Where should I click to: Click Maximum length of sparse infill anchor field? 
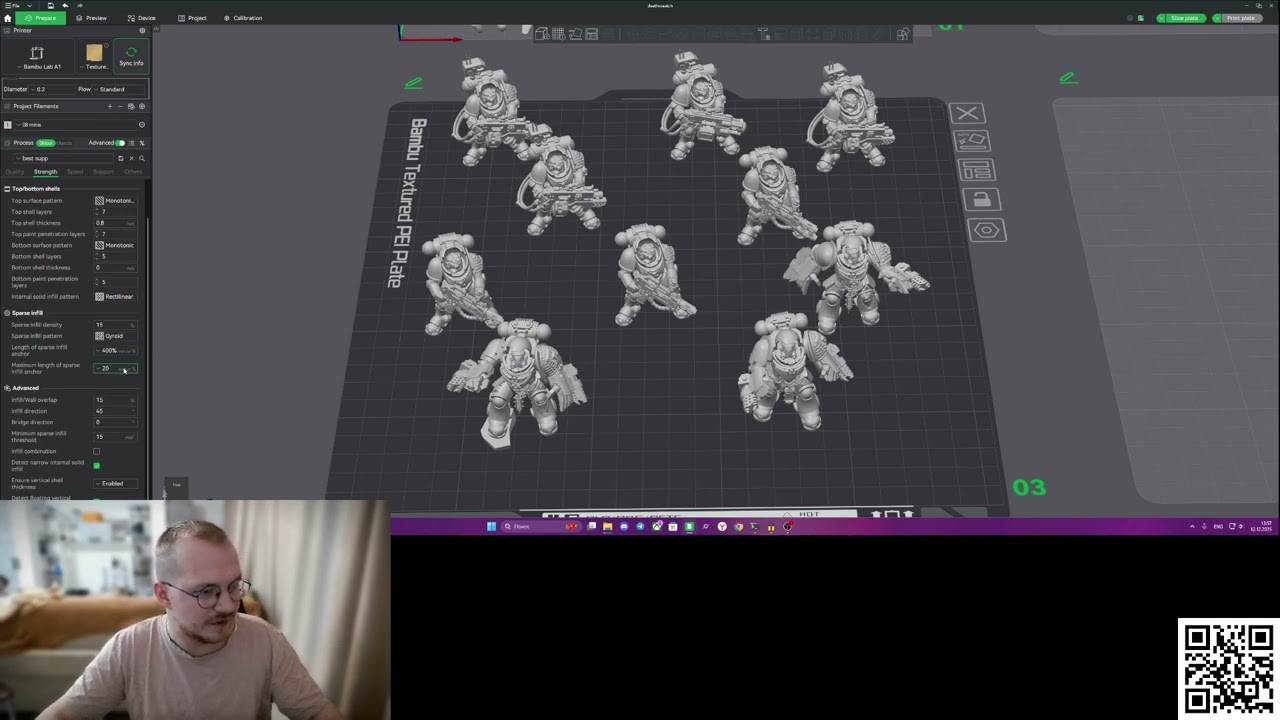(x=115, y=369)
